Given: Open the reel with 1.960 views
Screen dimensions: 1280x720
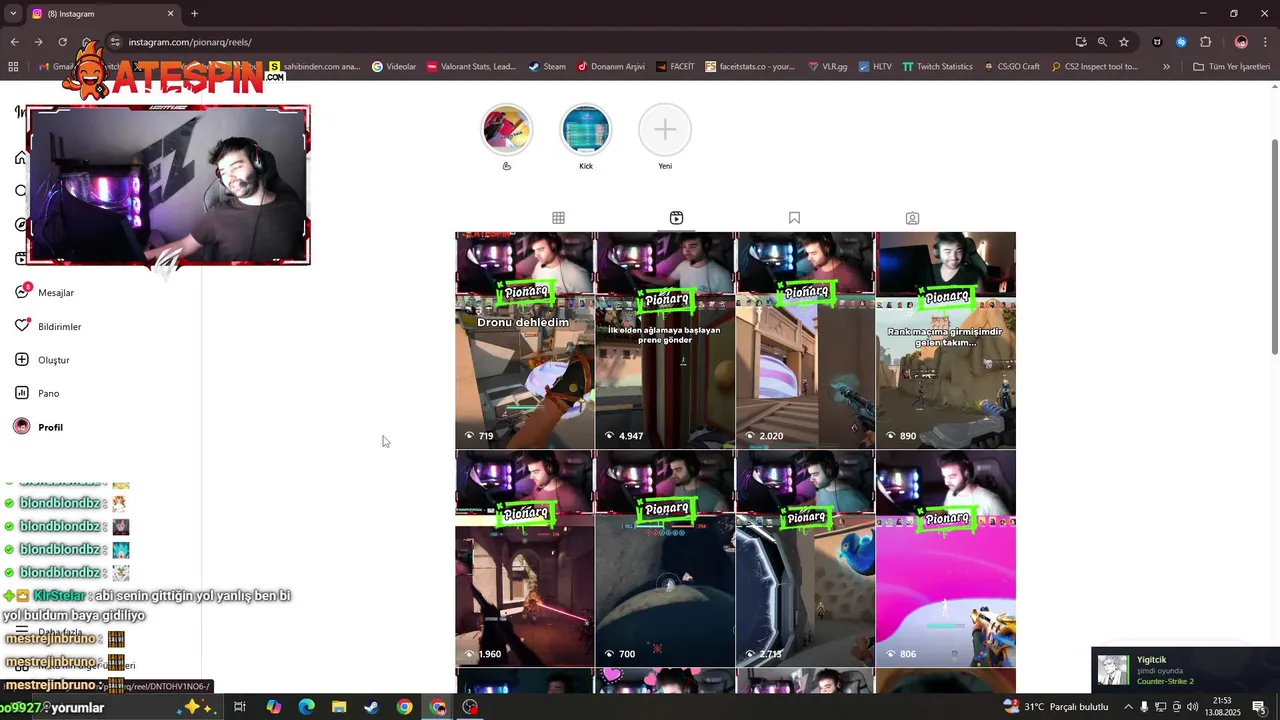Looking at the screenshot, I should pos(524,558).
